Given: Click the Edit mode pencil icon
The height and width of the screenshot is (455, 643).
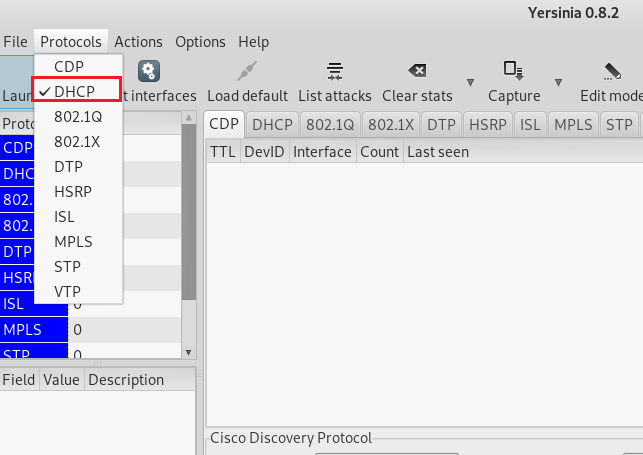Looking at the screenshot, I should (x=612, y=71).
